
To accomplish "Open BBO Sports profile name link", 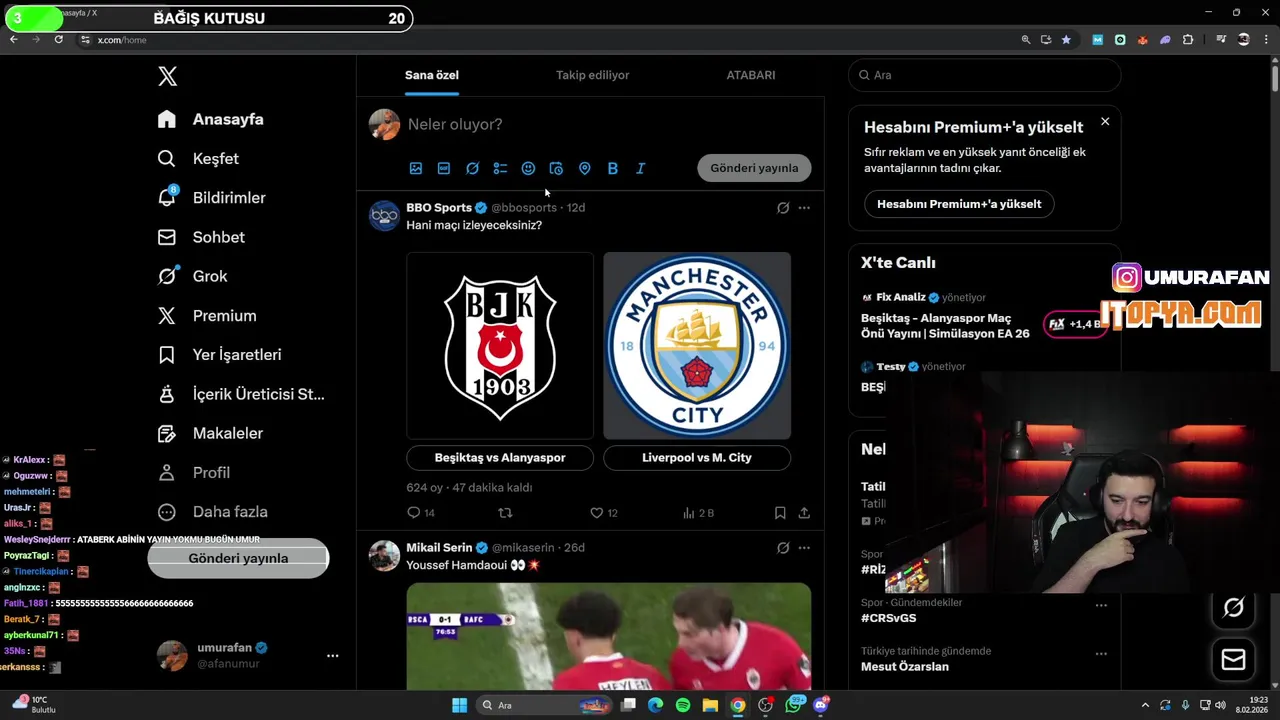I will [439, 208].
